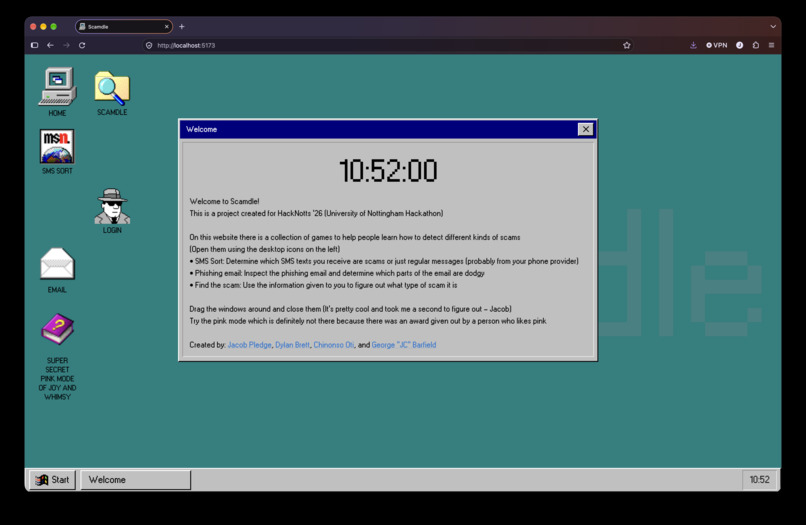Open the browser profile icon
The height and width of the screenshot is (525, 806).
tap(740, 45)
